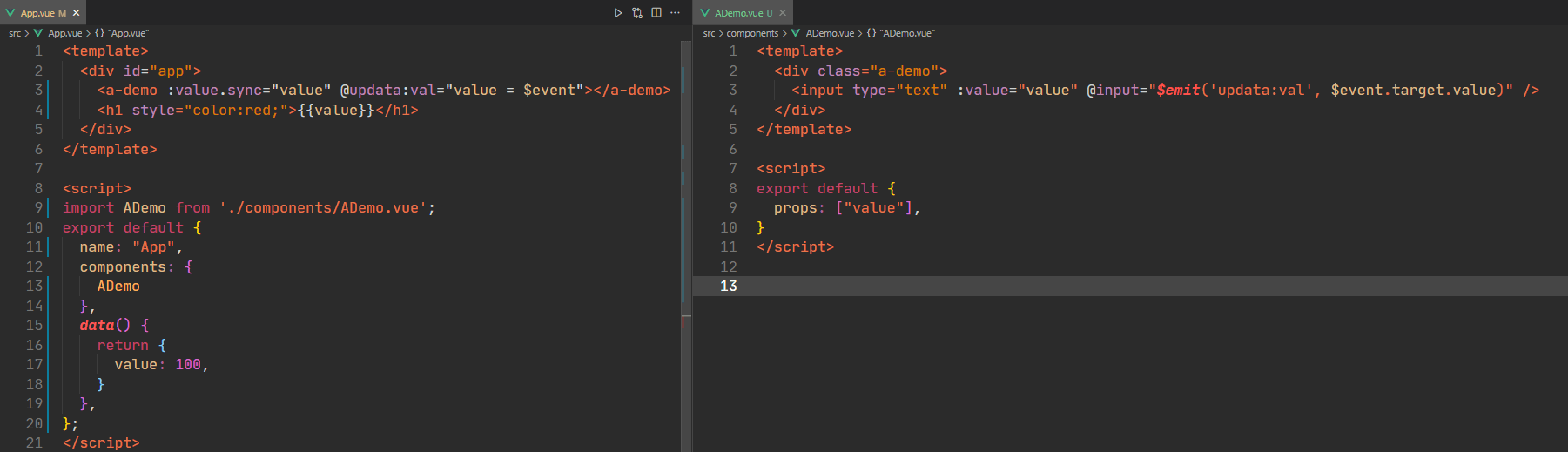Image resolution: width=1568 pixels, height=452 pixels.
Task: Click 'return {' line in App.vue
Action: (x=131, y=345)
